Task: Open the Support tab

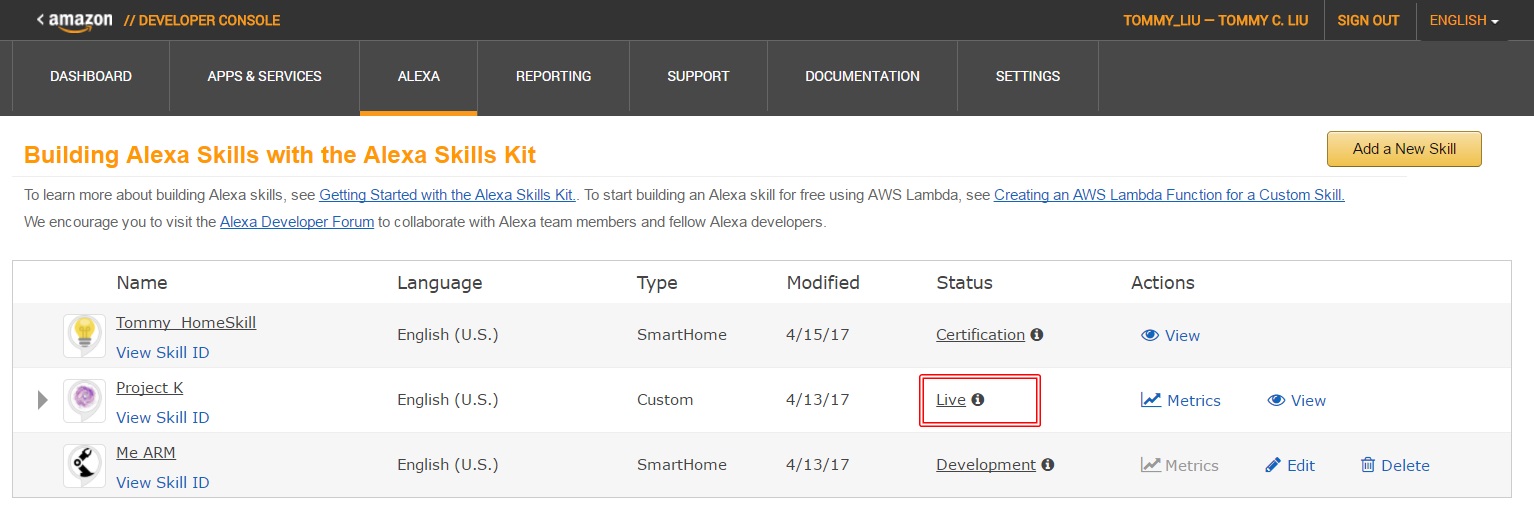Action: tap(698, 76)
